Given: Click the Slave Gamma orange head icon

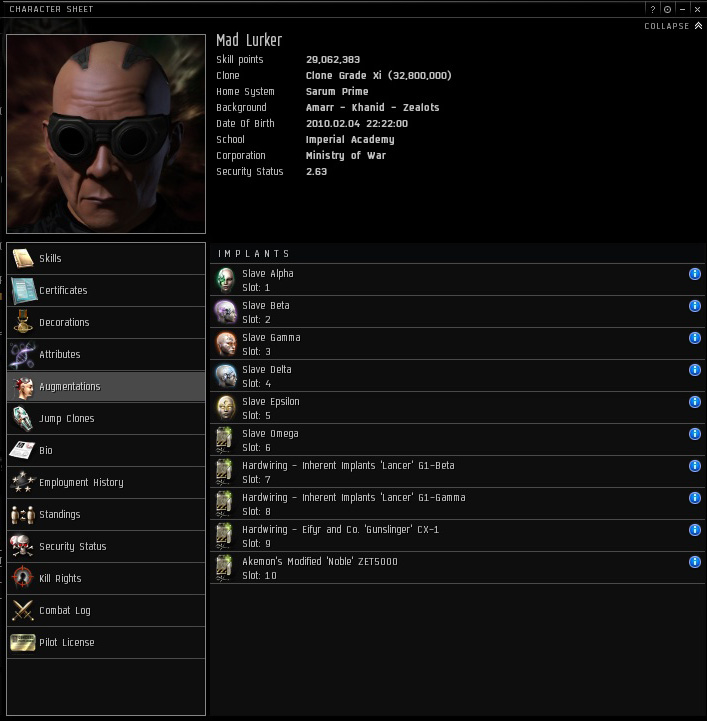Looking at the screenshot, I should (x=226, y=344).
